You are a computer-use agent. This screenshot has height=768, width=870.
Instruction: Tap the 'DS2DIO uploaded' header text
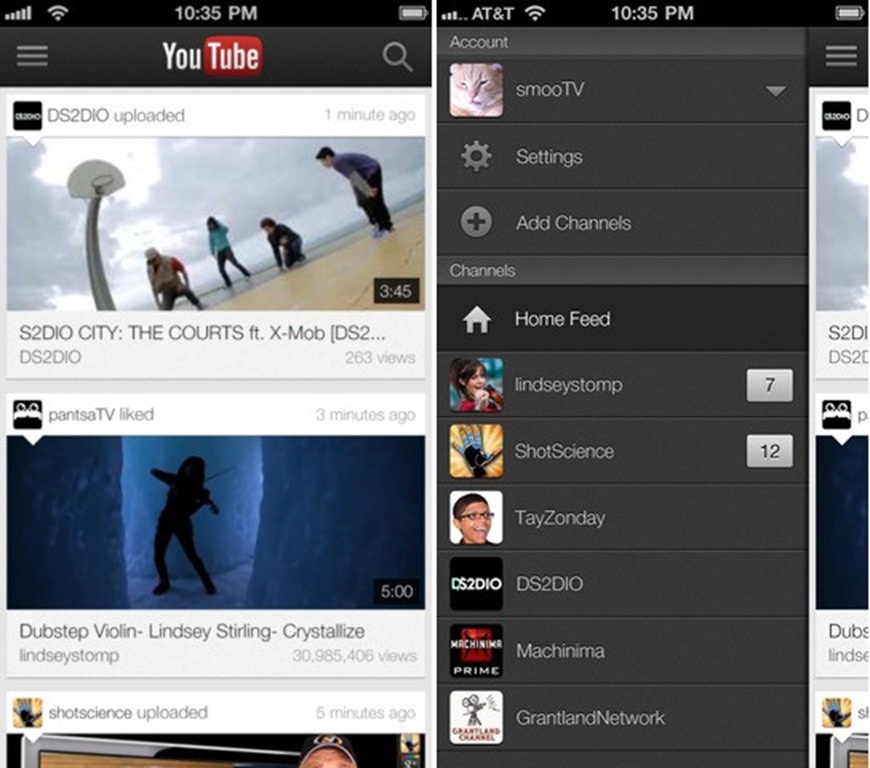click(x=116, y=115)
